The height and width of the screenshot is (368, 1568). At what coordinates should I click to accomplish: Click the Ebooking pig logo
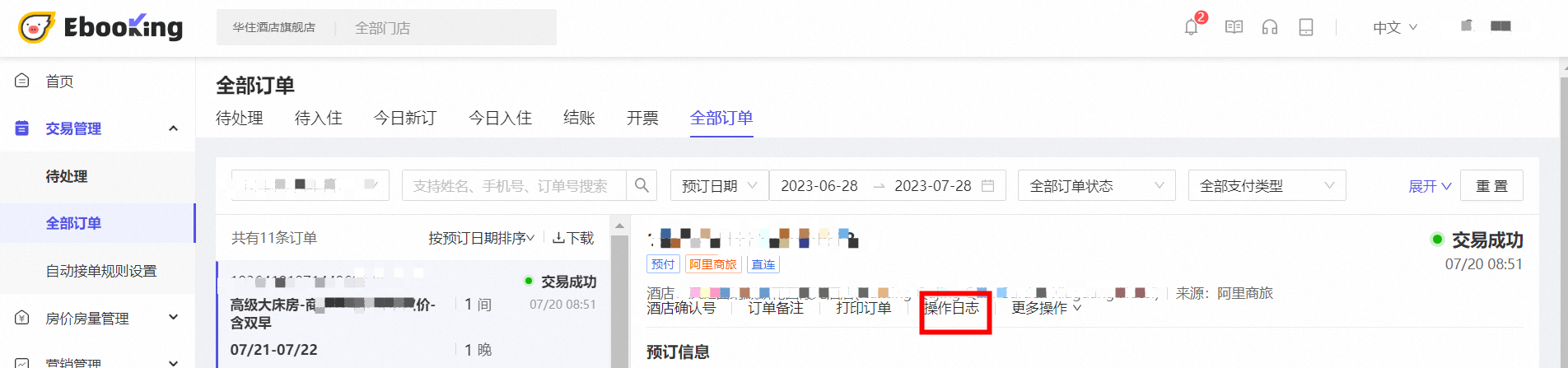[x=35, y=27]
